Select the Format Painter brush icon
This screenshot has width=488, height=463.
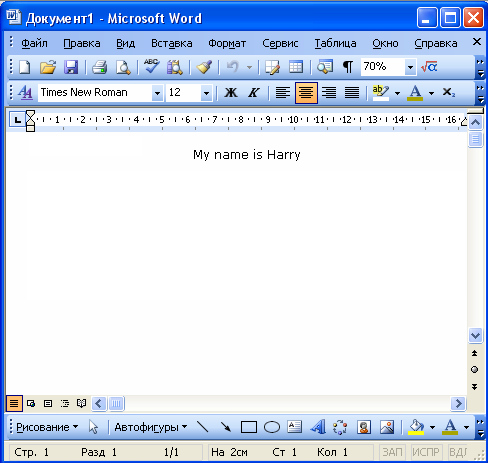click(204, 67)
